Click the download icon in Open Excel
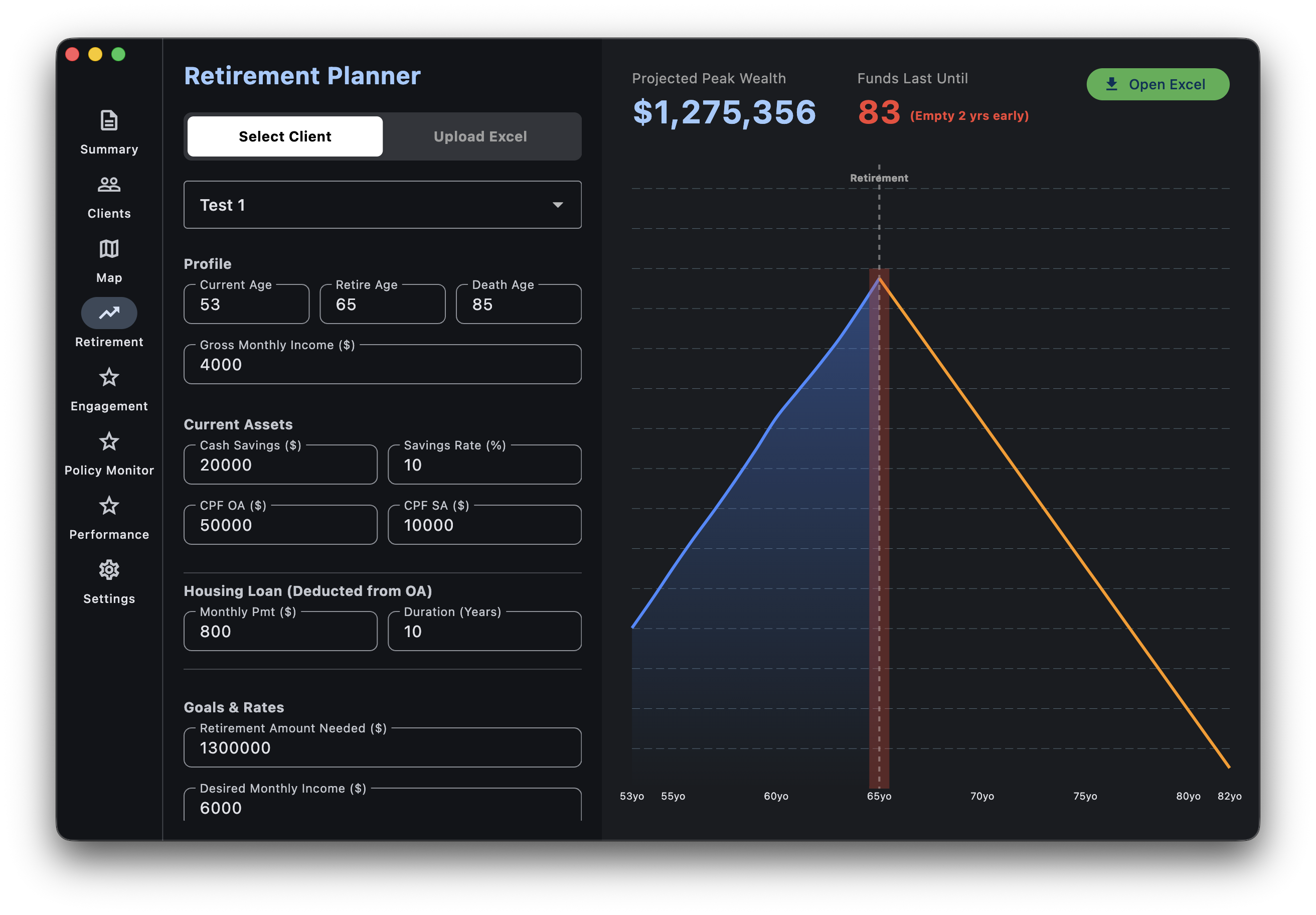 (1111, 84)
